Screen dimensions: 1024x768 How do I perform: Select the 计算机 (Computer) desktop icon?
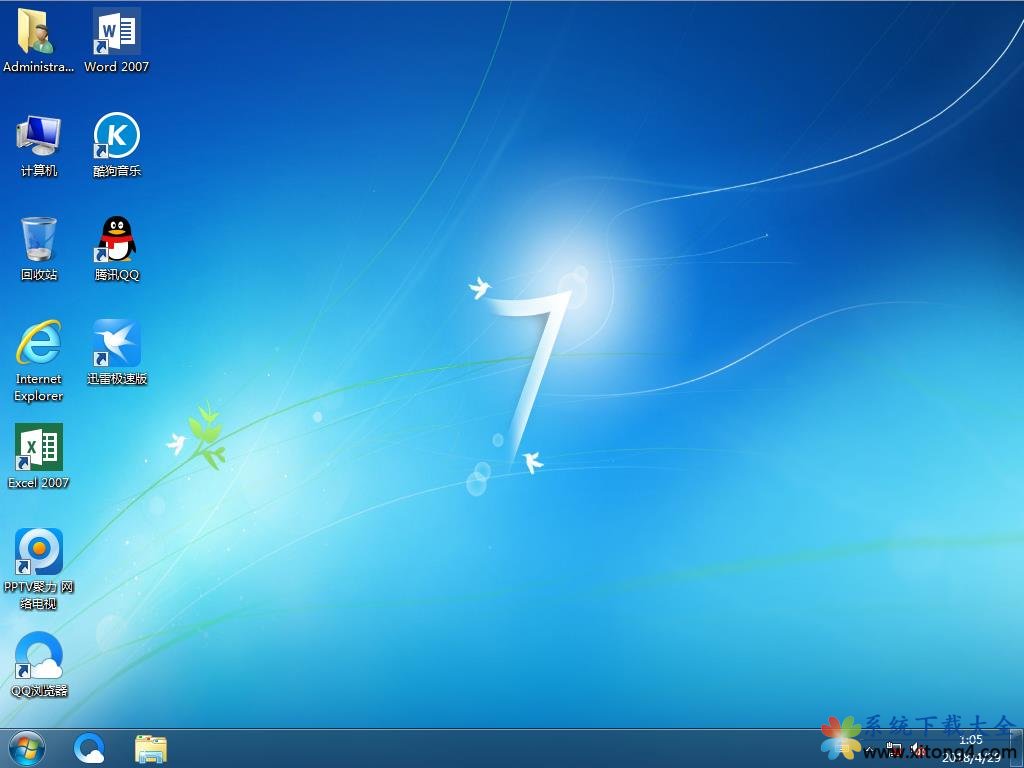click(39, 145)
